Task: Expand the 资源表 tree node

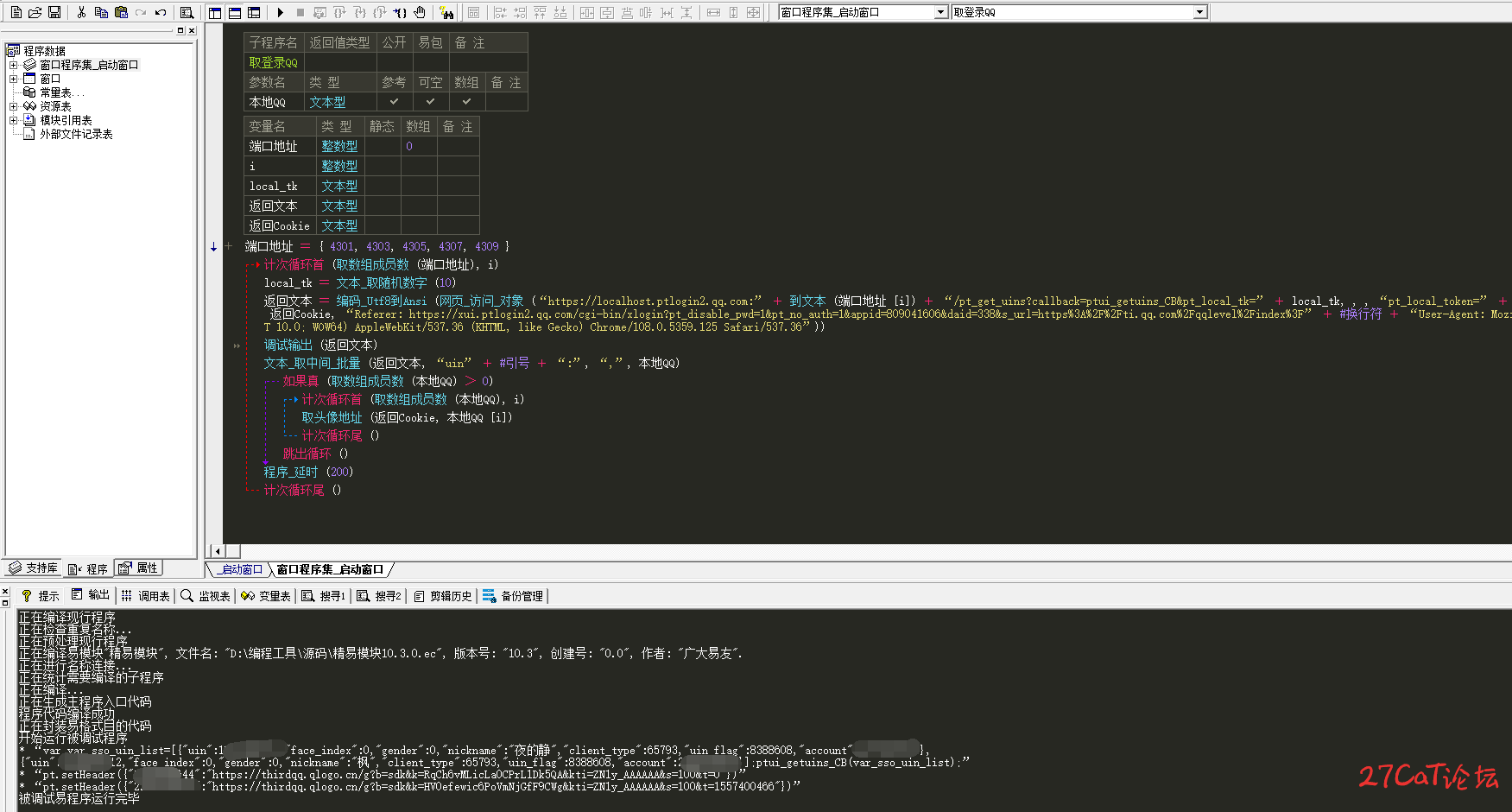Action: [13, 106]
